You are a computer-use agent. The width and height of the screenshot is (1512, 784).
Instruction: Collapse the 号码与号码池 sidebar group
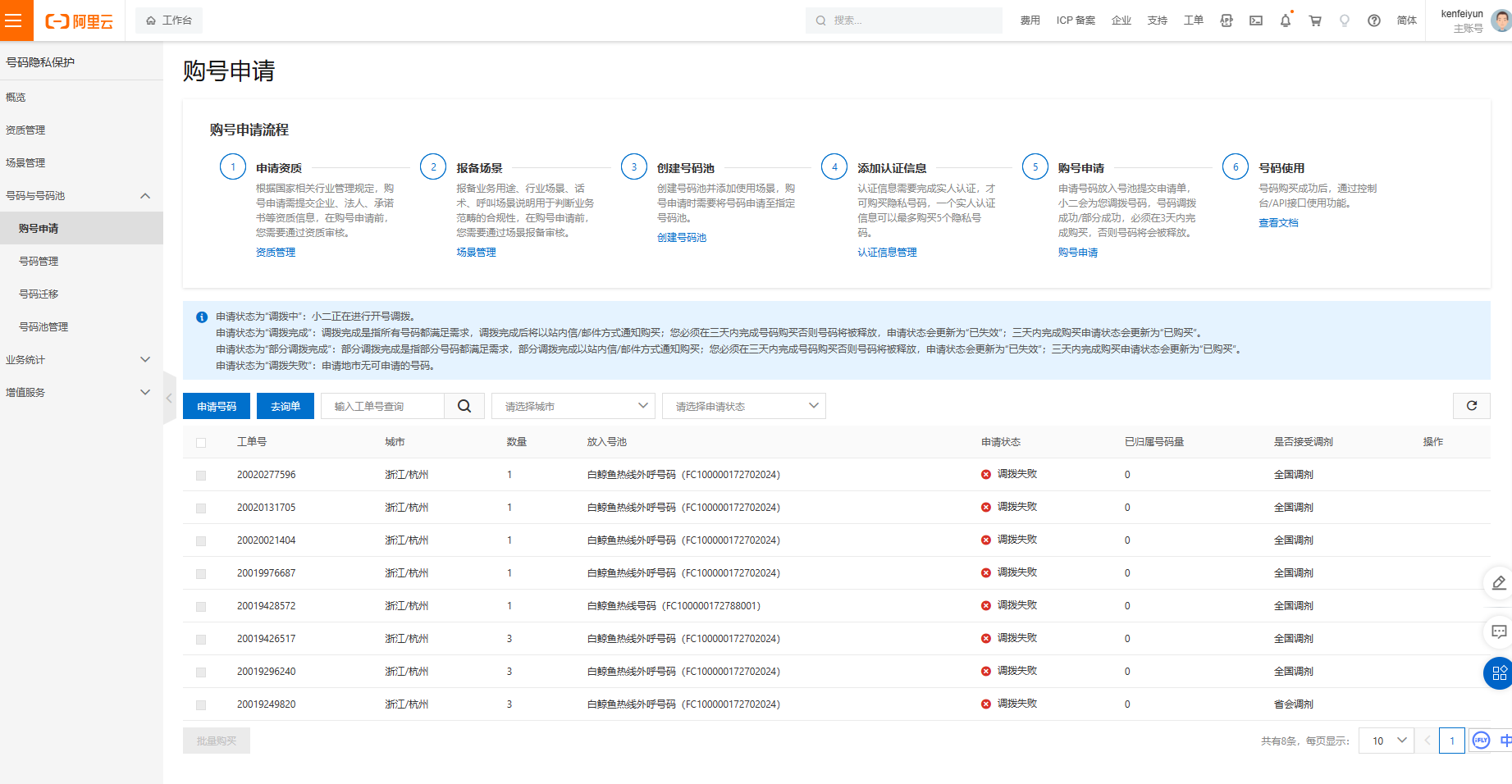pyautogui.click(x=81, y=195)
